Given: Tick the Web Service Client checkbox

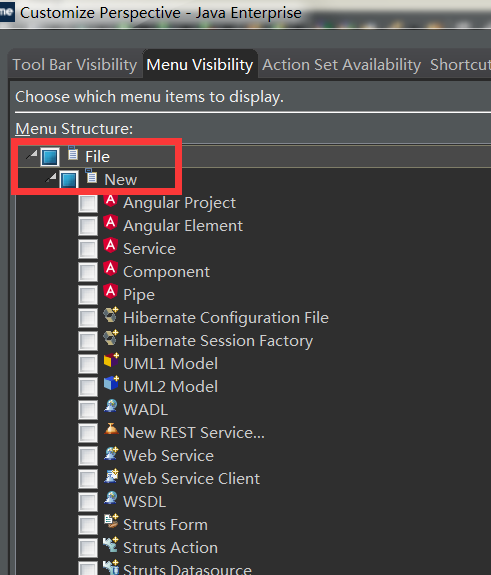Looking at the screenshot, I should click(x=88, y=479).
